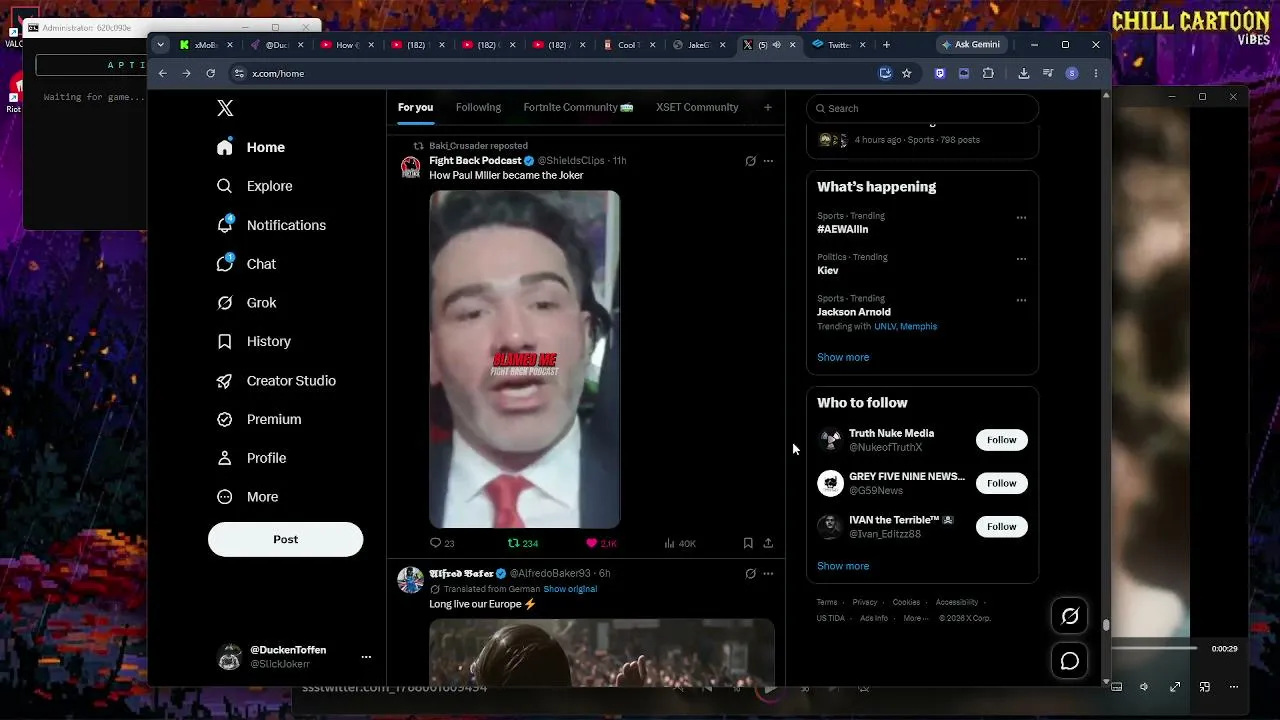Toggle mute in the media player window

pyautogui.click(x=1144, y=687)
